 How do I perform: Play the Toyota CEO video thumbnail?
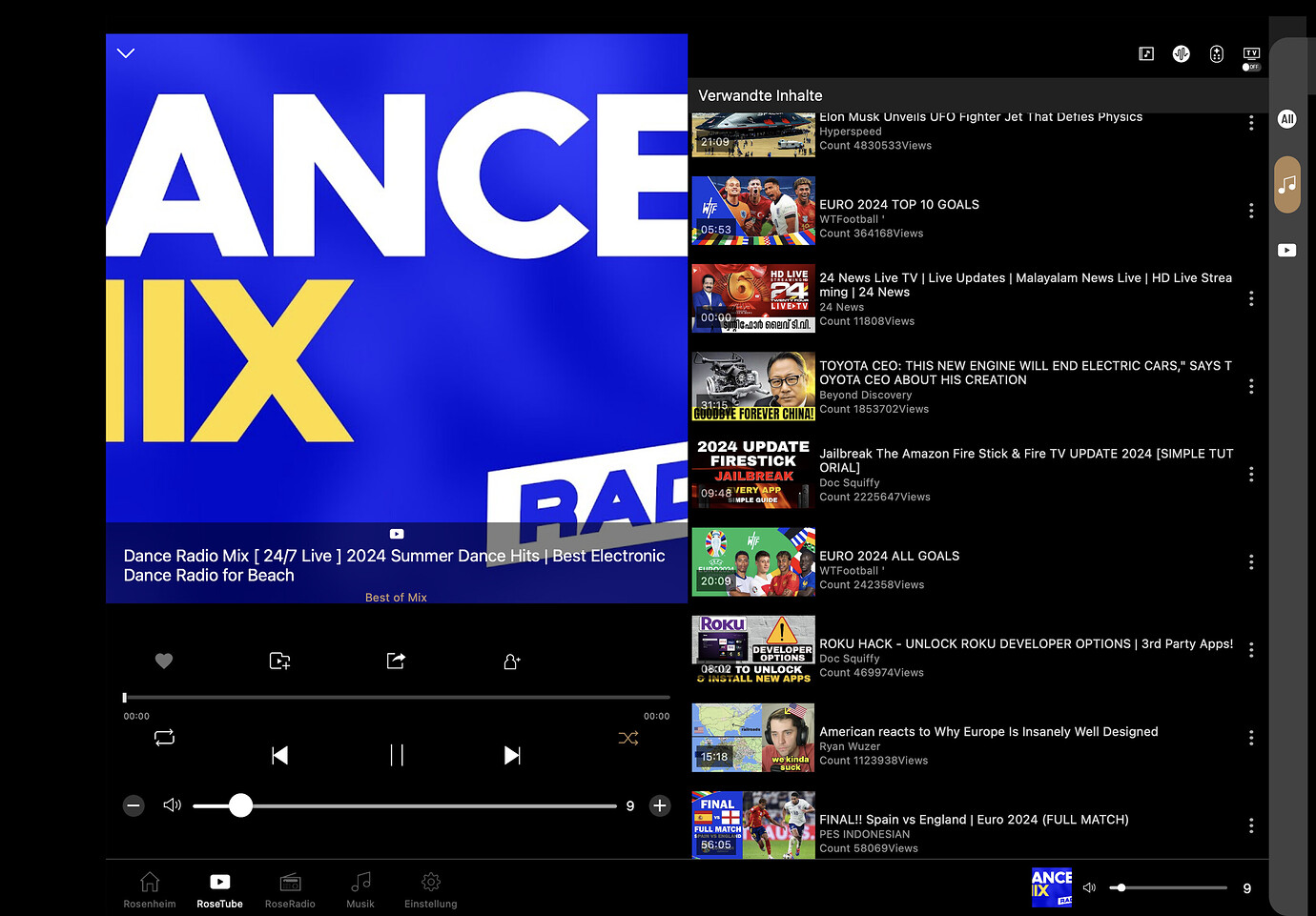(x=753, y=386)
